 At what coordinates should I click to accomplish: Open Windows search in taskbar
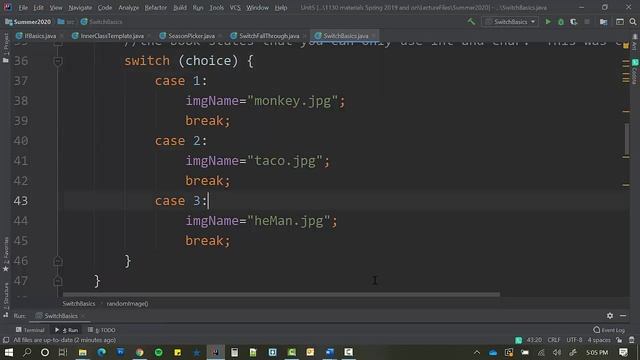(27, 352)
